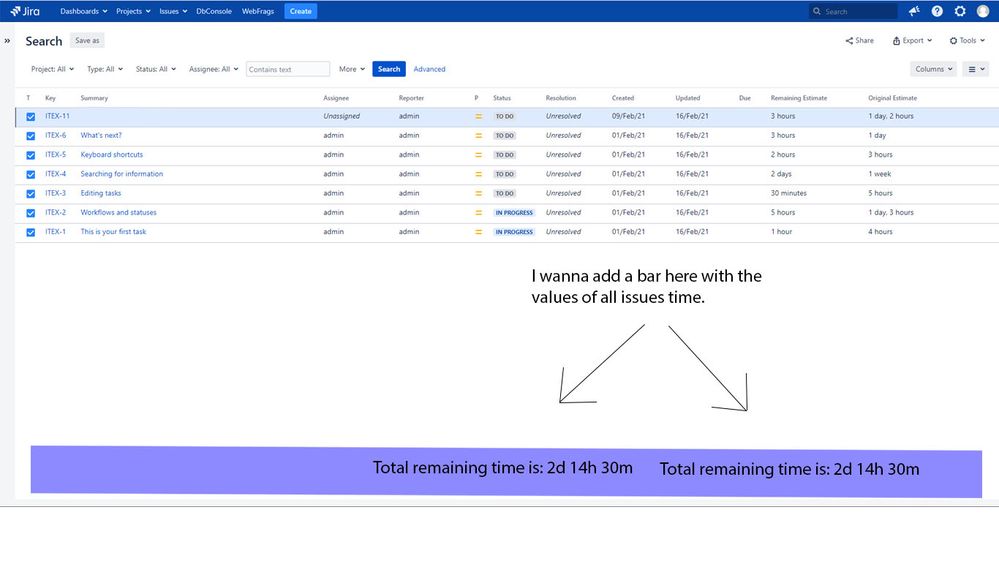This screenshot has height=562, width=999.
Task: Click the '30 minutes' remaining estimate cell
Action: point(789,193)
